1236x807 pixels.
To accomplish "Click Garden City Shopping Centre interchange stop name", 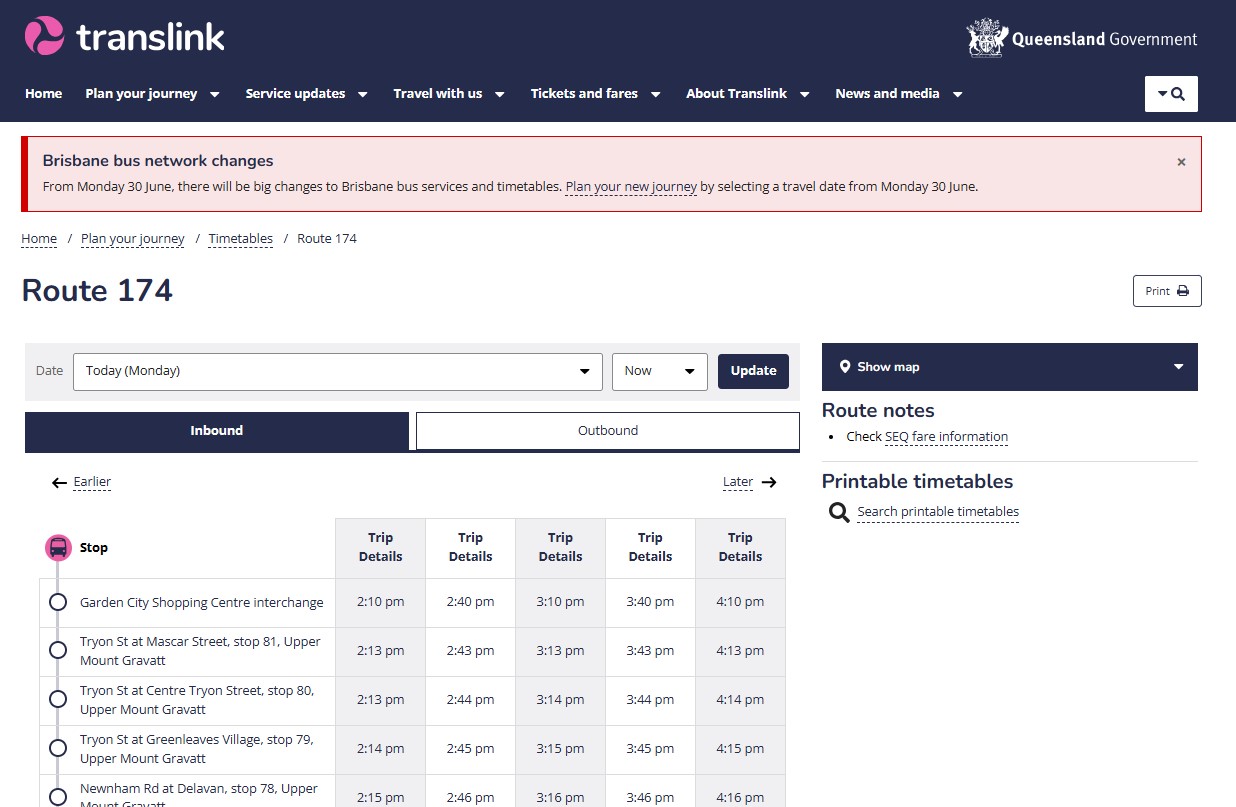I will click(x=202, y=603).
